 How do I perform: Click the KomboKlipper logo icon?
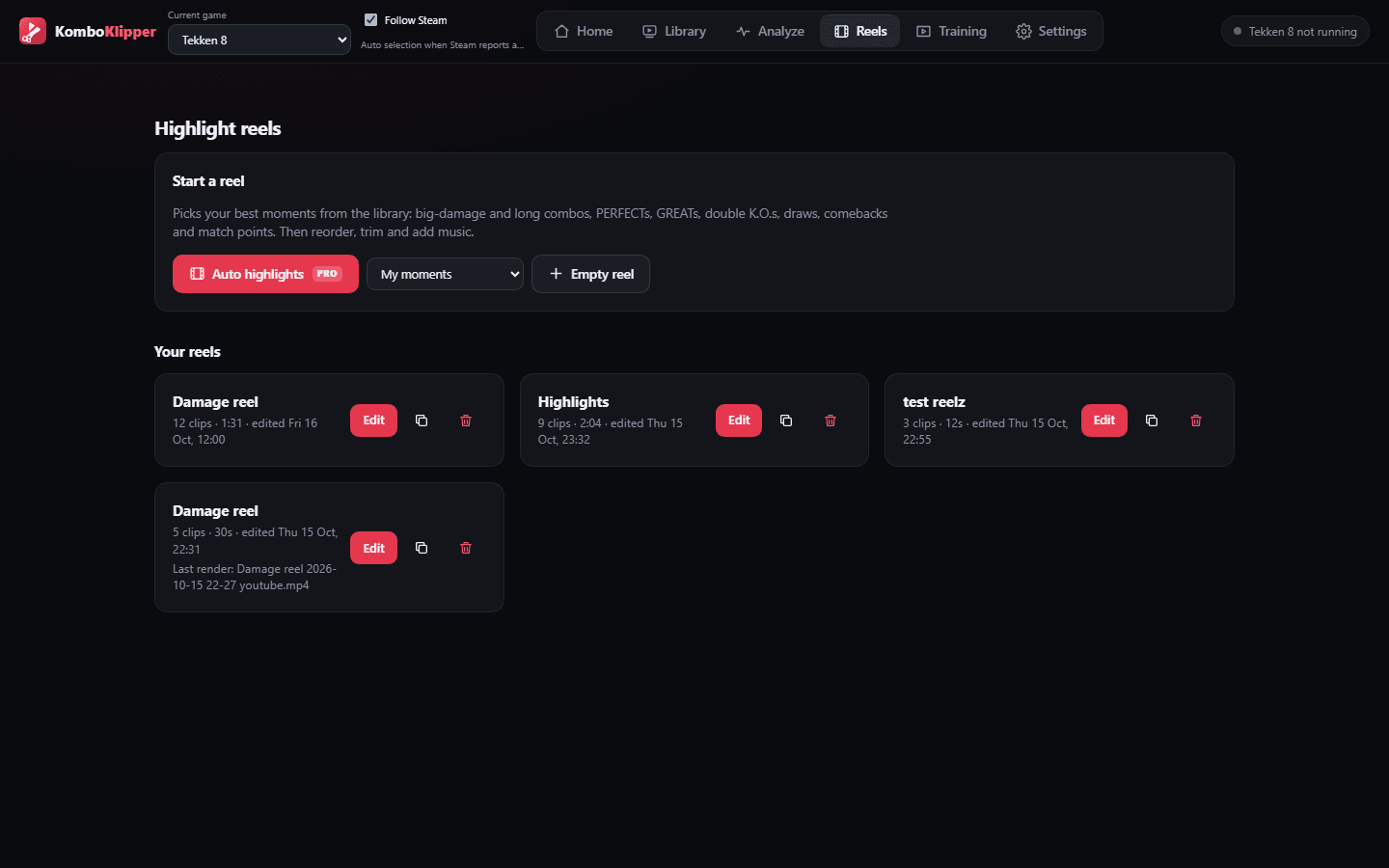pyautogui.click(x=33, y=31)
